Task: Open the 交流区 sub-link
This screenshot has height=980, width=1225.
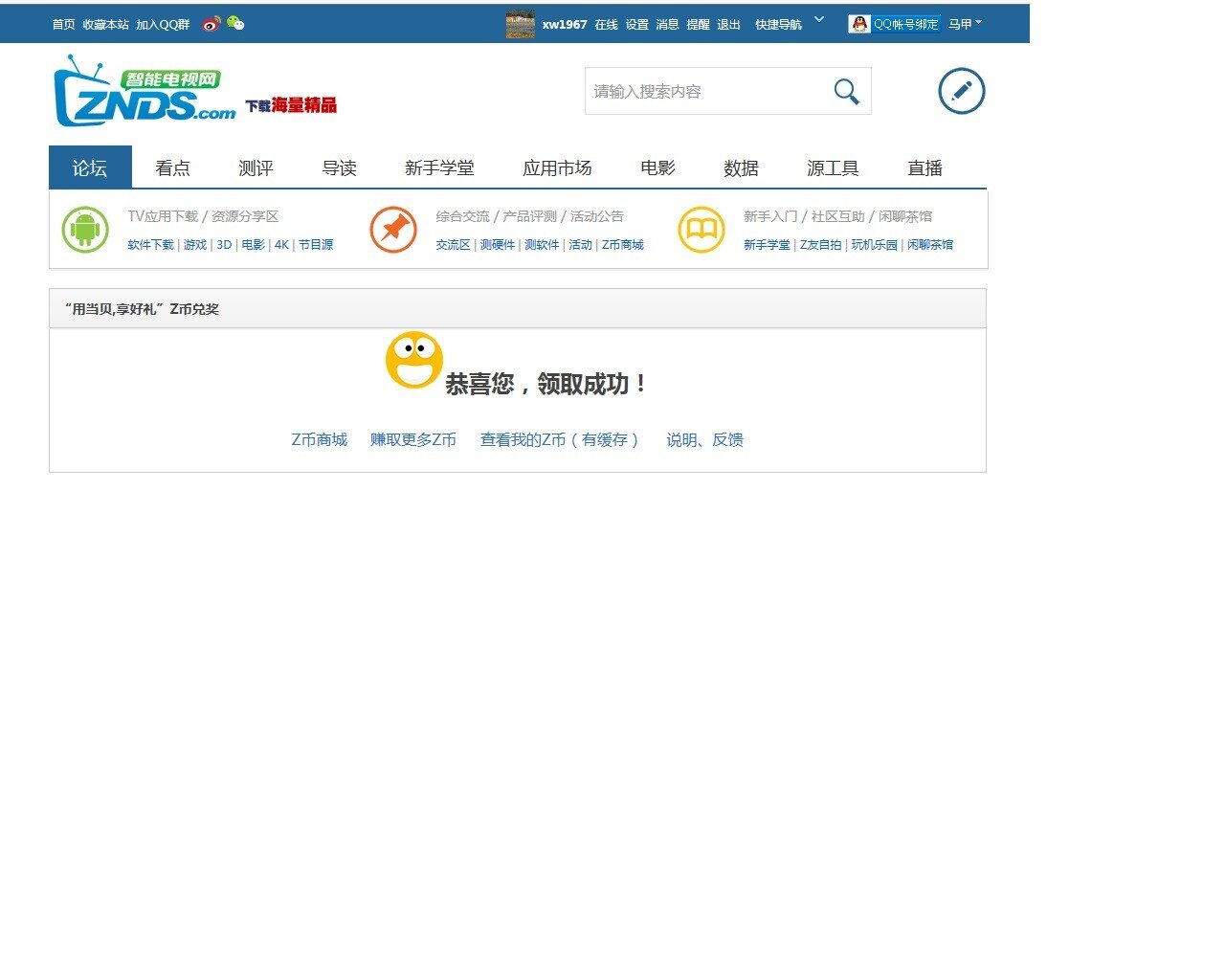Action: point(454,245)
